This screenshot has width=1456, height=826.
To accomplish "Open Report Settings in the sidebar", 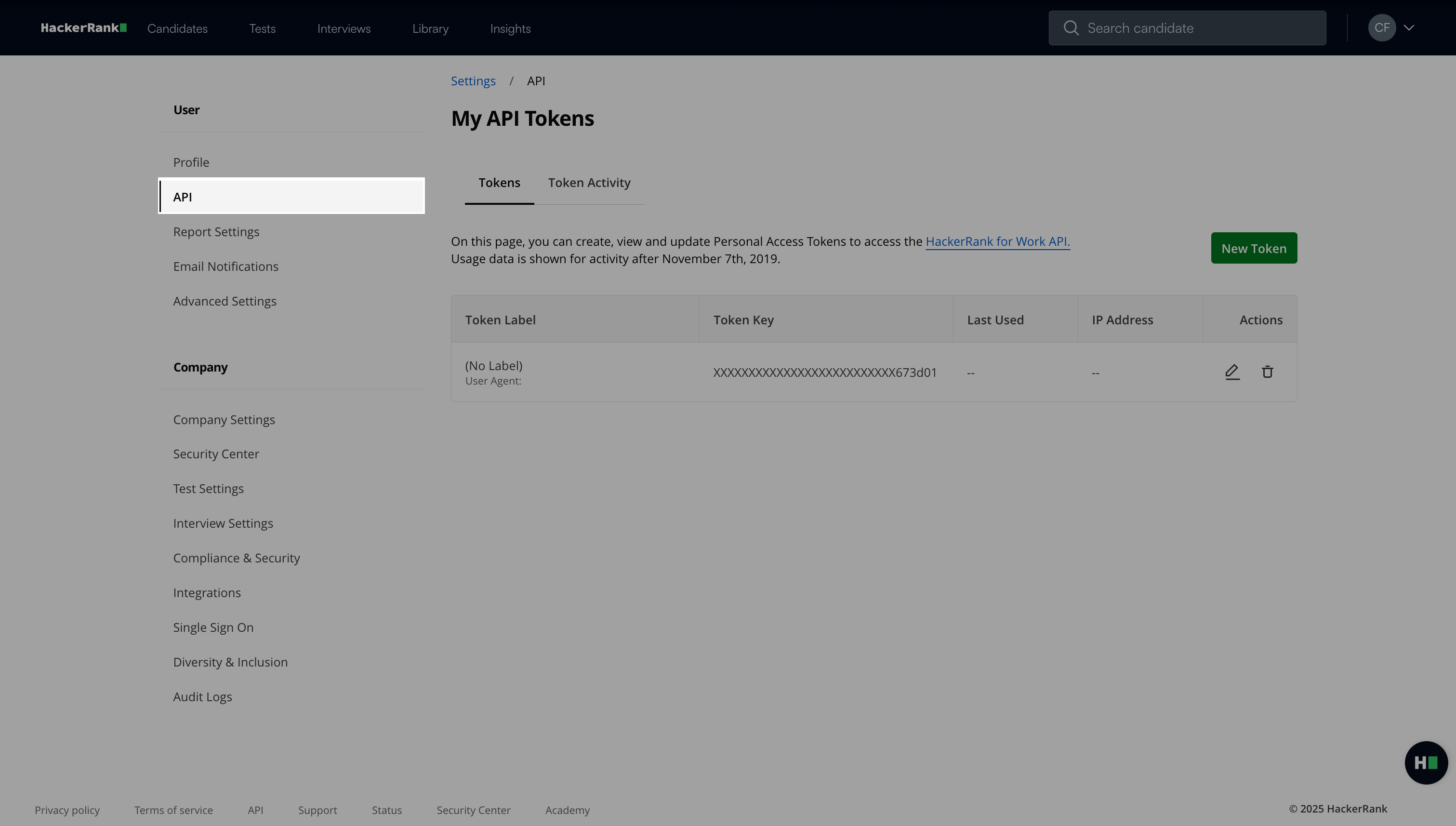I will (x=216, y=232).
